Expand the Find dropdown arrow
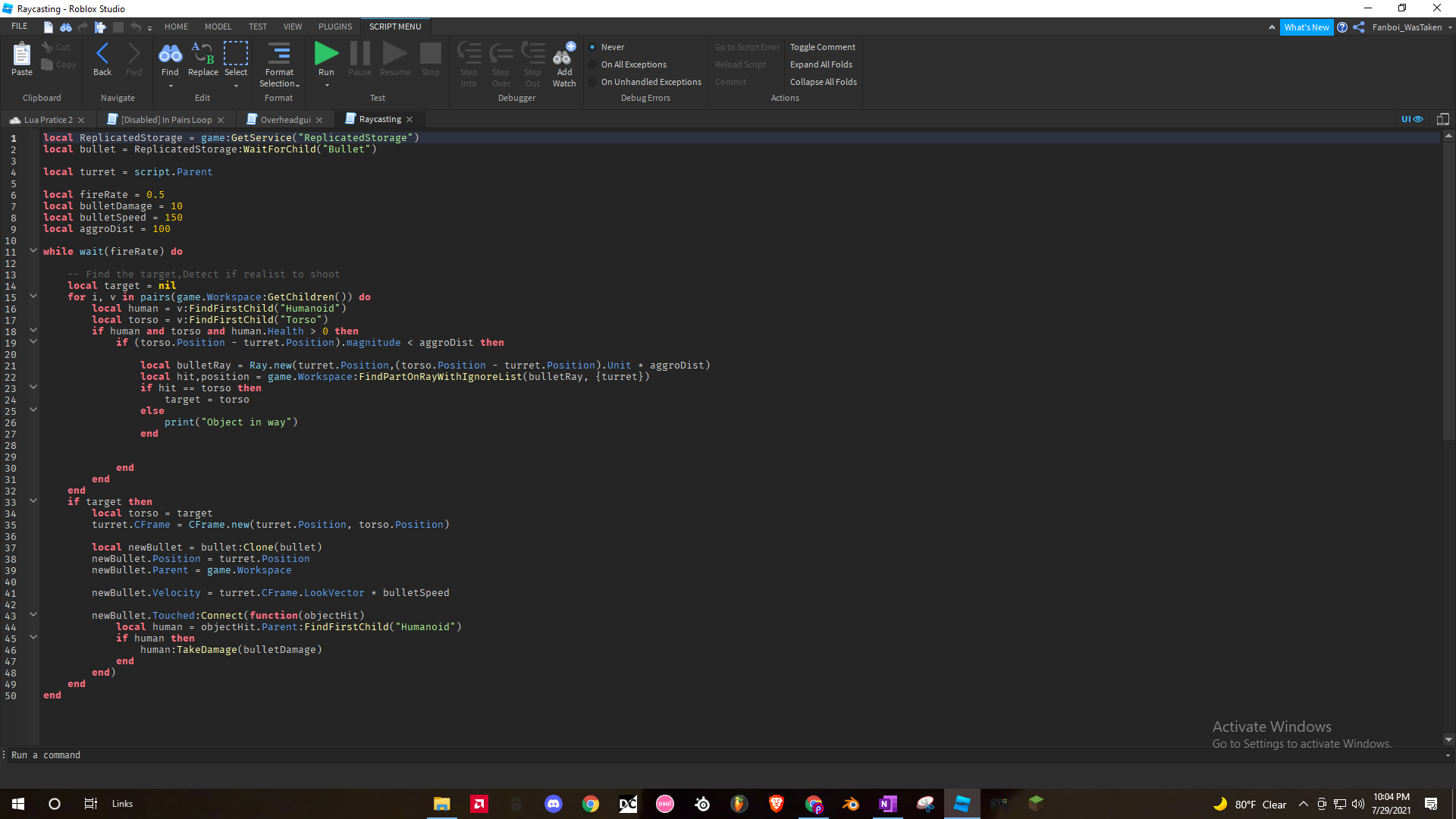1456x819 pixels. (171, 86)
